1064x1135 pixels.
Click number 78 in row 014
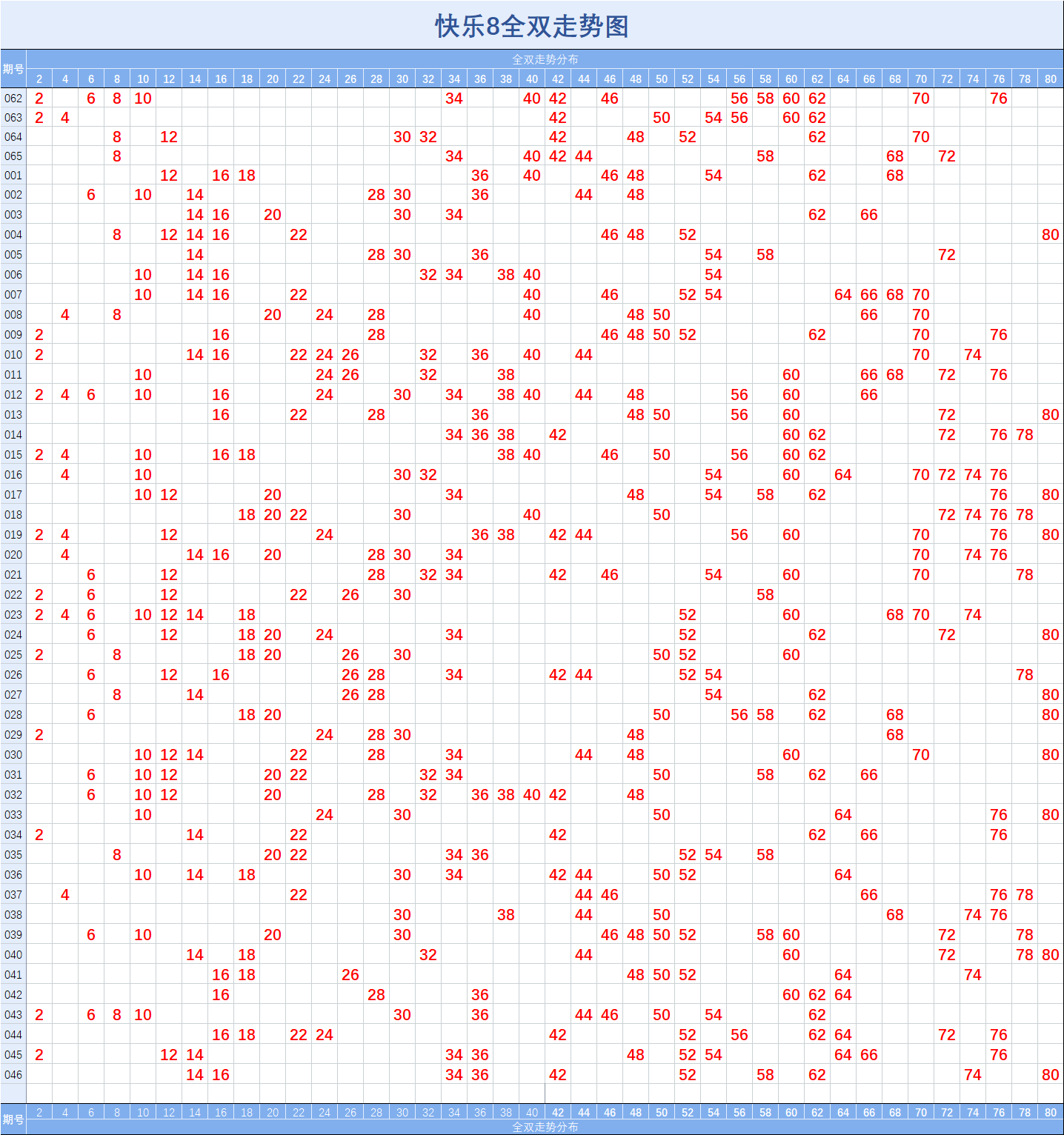click(1025, 435)
